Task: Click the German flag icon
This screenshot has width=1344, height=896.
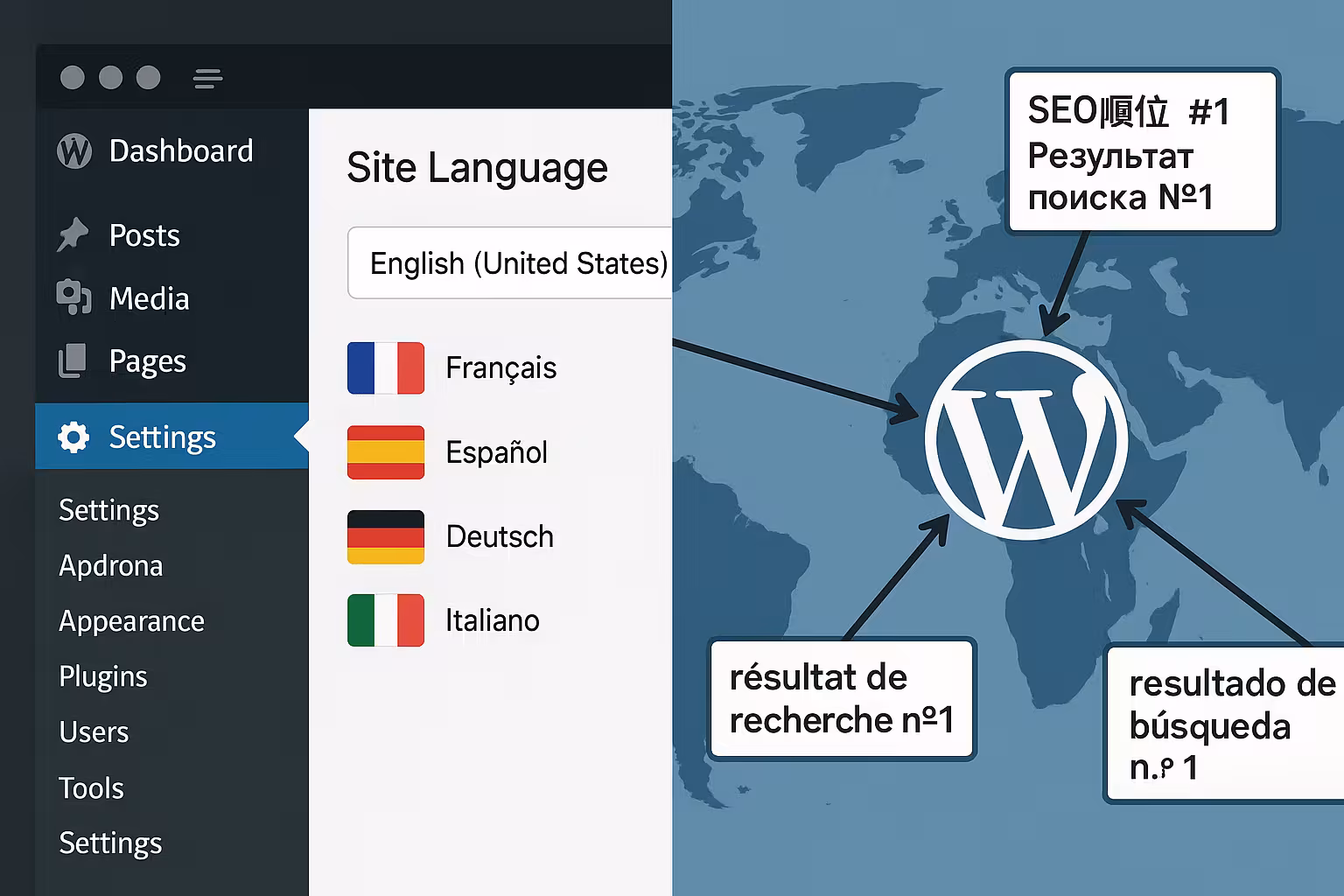Action: (386, 536)
